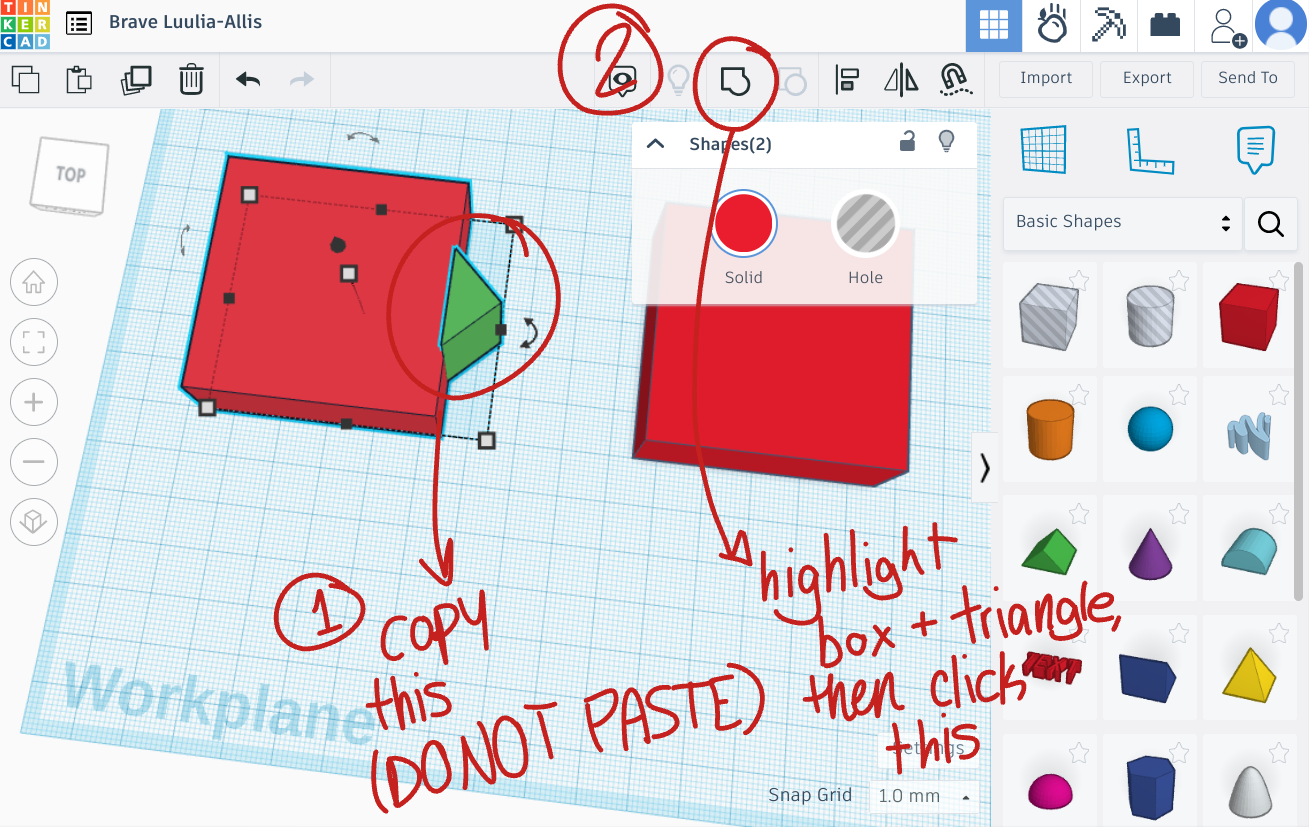Viewport: 1309px width, 827px height.
Task: Show all hidden shapes with the toolbar lightbulb
Action: [679, 79]
